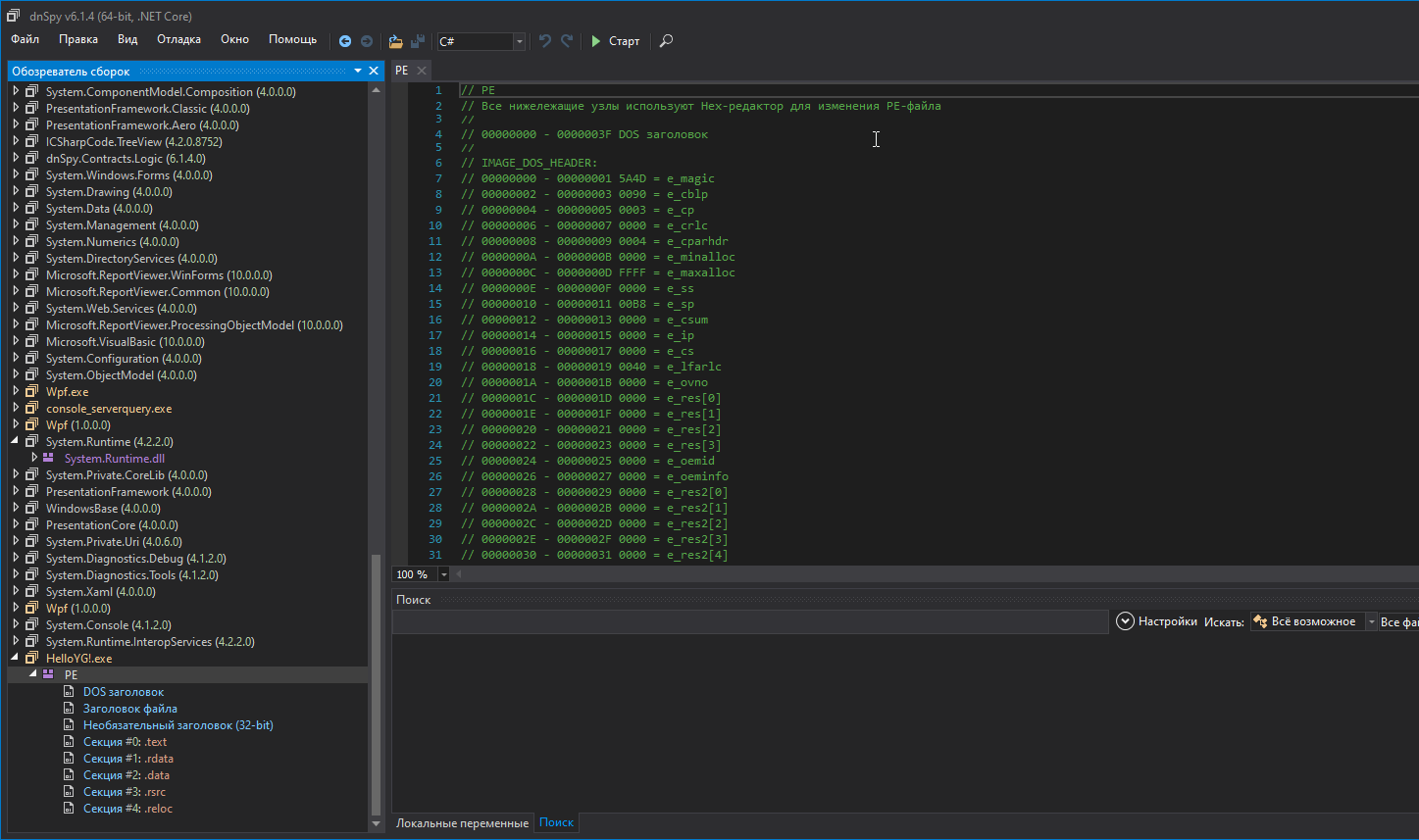Expand the dnSpy.Contracts.Logic assembly node
The height and width of the screenshot is (840, 1419).
click(16, 158)
